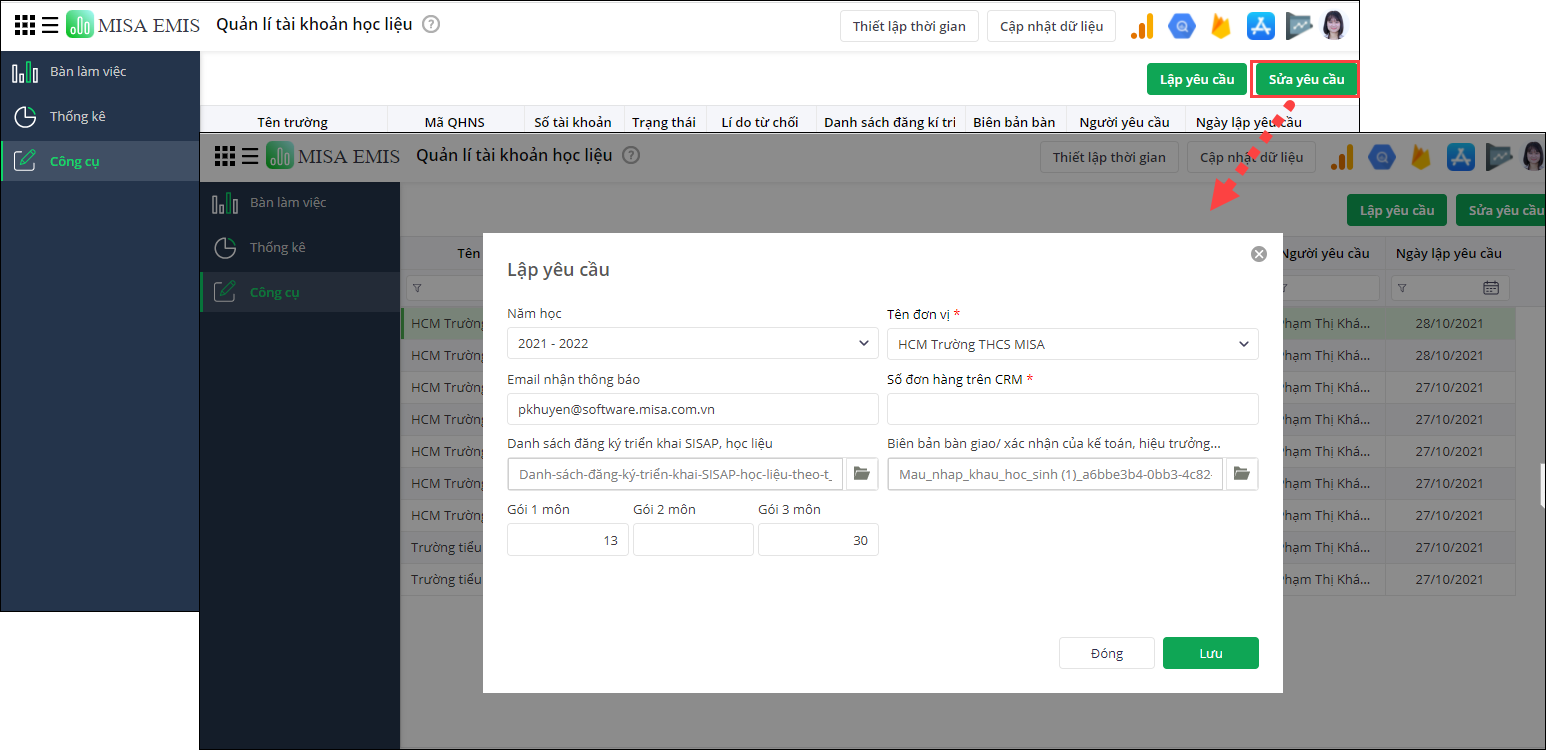Image resolution: width=1546 pixels, height=750 pixels.
Task: Open BigQuery hexagon icon in back window
Action: point(1182,26)
